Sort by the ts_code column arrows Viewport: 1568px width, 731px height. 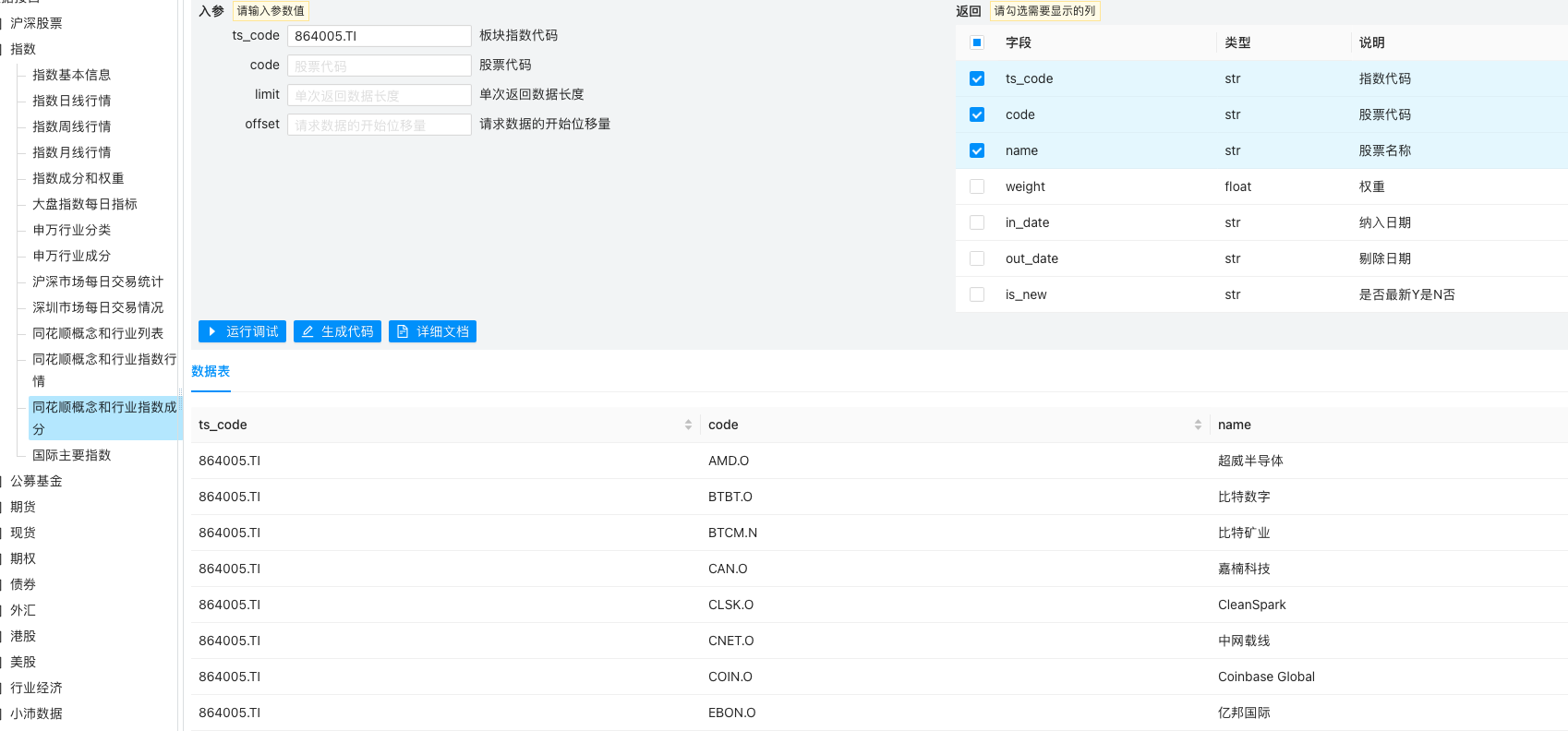(688, 425)
